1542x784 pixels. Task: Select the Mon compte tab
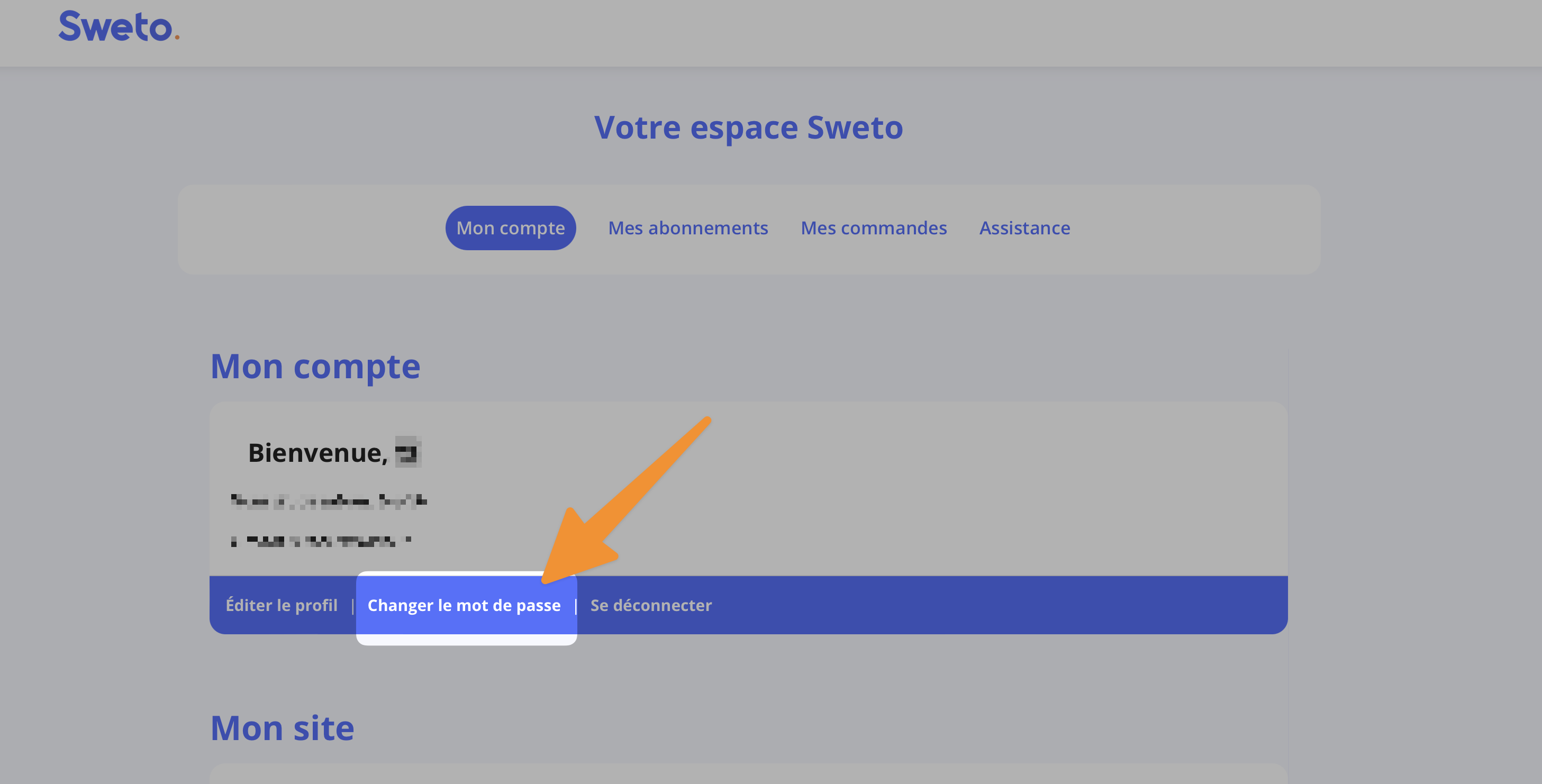click(510, 228)
